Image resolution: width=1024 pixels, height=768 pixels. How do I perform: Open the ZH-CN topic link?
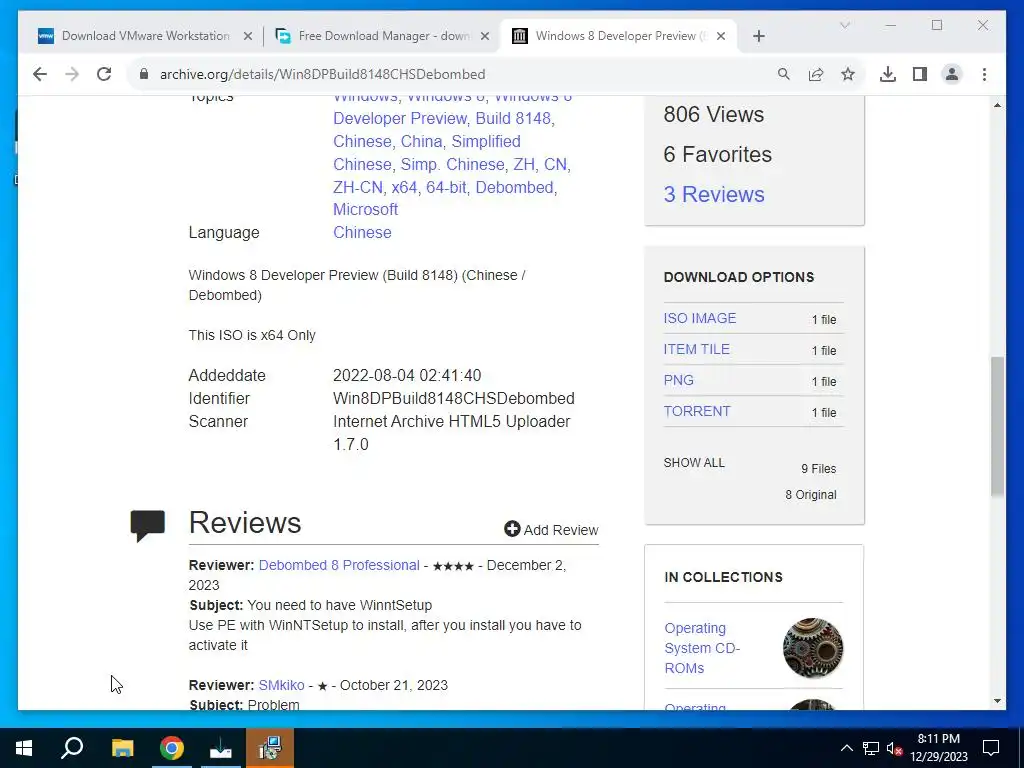[x=358, y=187]
